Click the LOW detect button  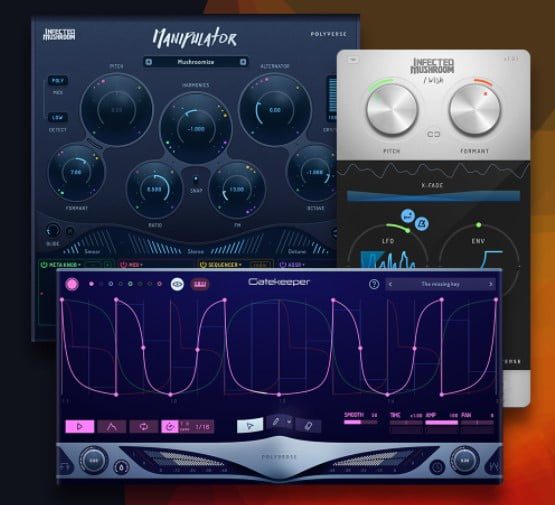58,117
